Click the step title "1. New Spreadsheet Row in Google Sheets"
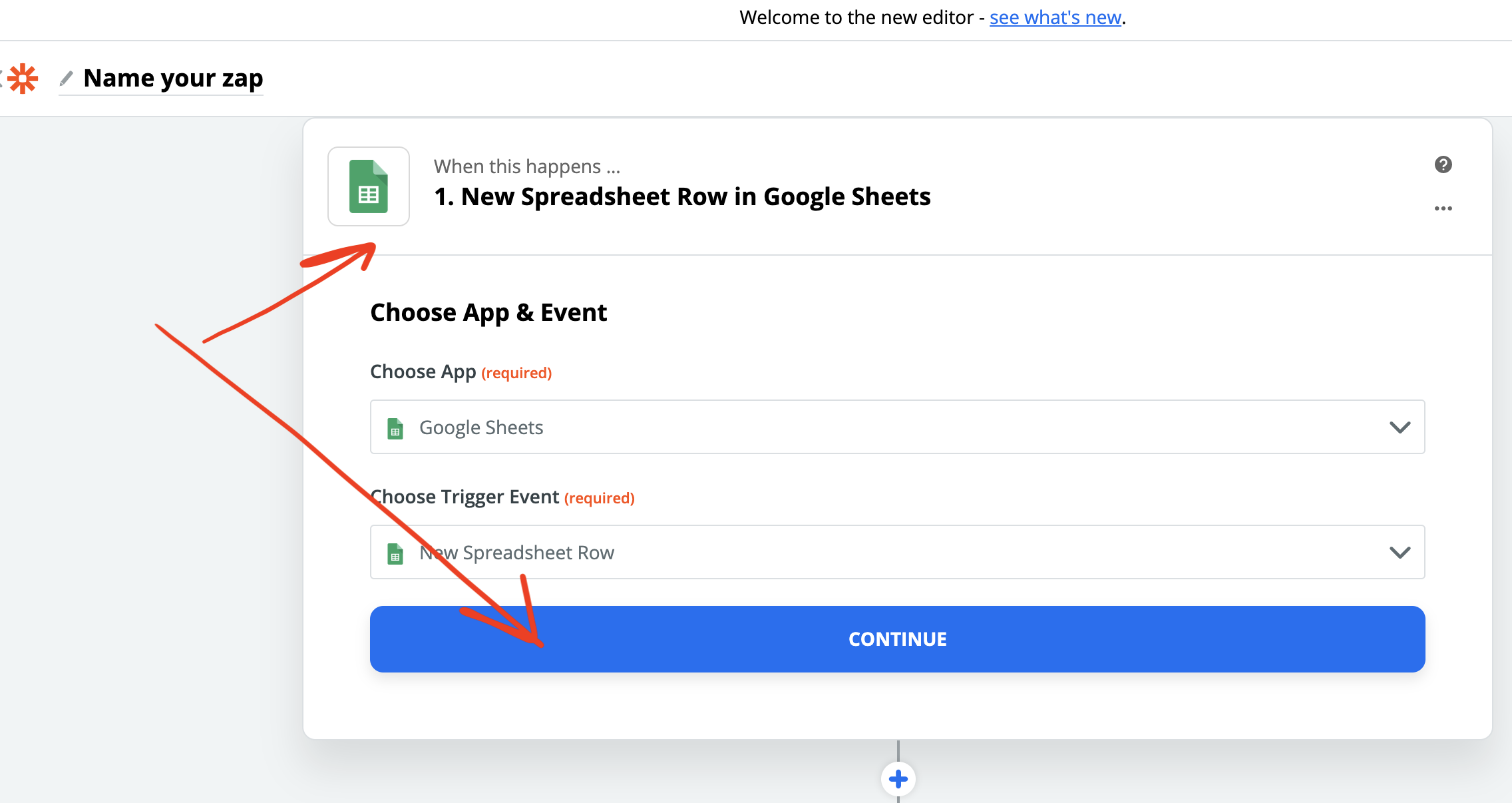The height and width of the screenshot is (803, 1512). (682, 196)
